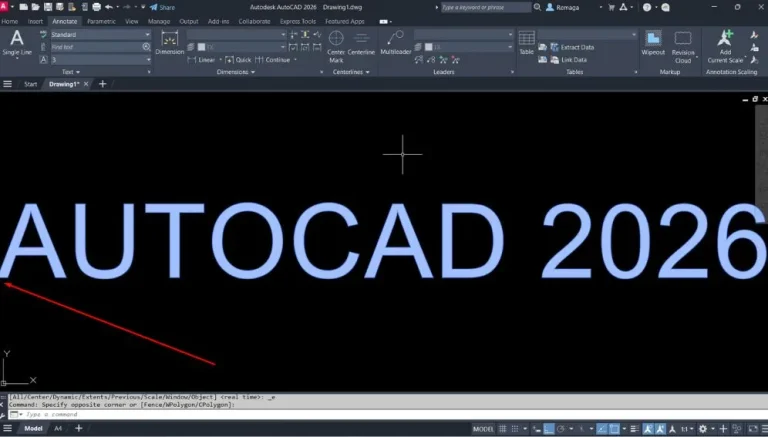Click the Quick dimension tool
The width and height of the screenshot is (768, 437).
coord(238,60)
